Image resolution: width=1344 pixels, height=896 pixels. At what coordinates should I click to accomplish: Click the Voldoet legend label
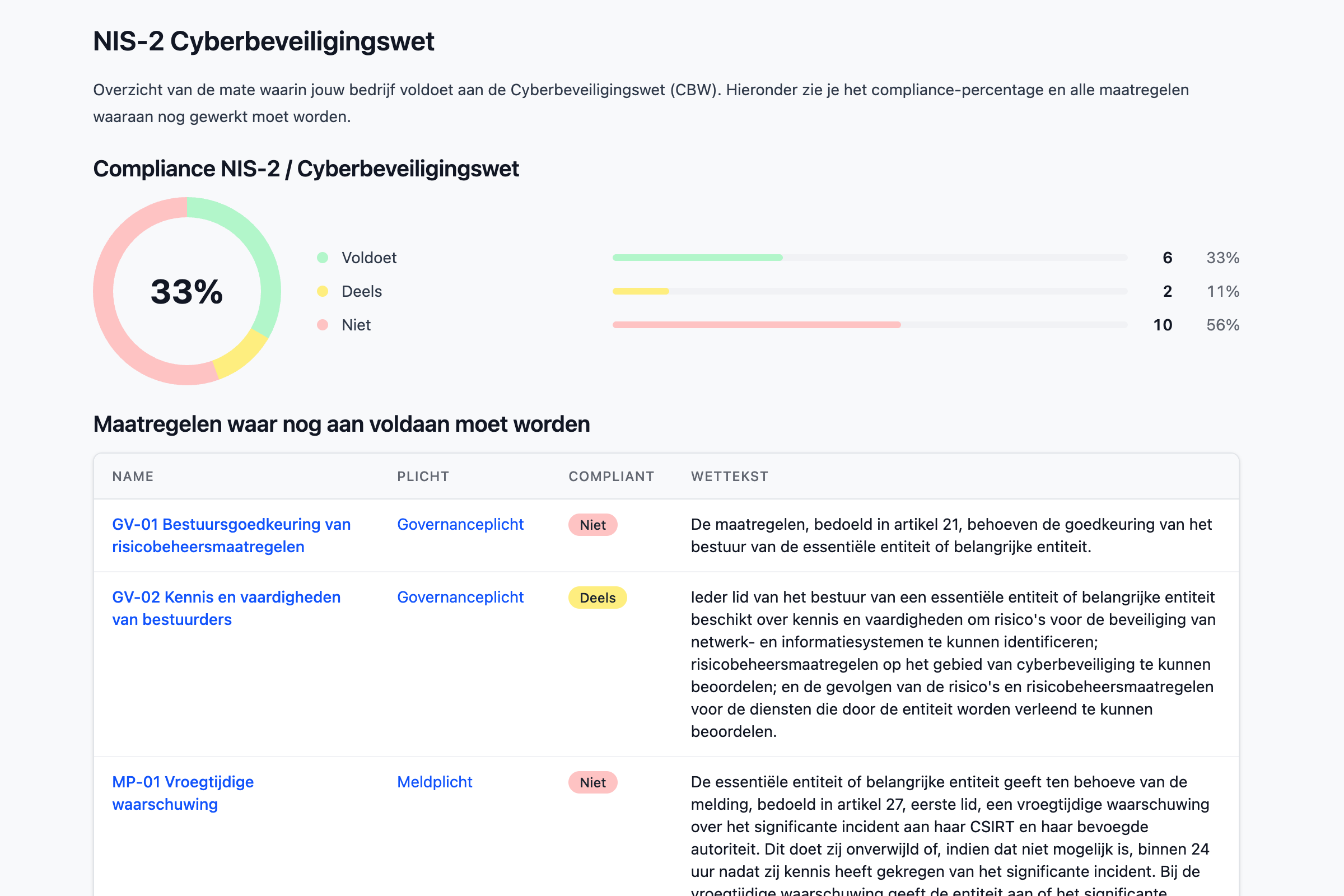[369, 258]
